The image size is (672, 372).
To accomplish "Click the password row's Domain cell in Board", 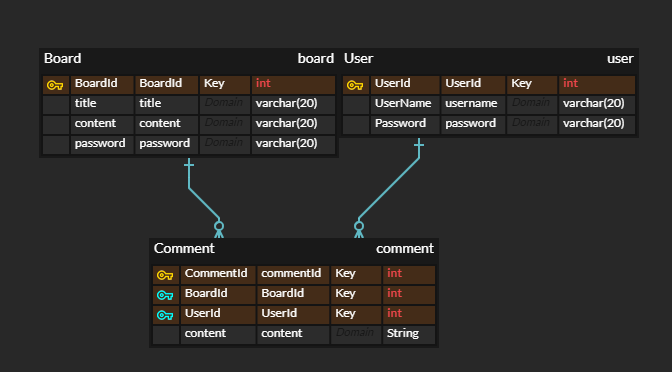I will tap(225, 144).
